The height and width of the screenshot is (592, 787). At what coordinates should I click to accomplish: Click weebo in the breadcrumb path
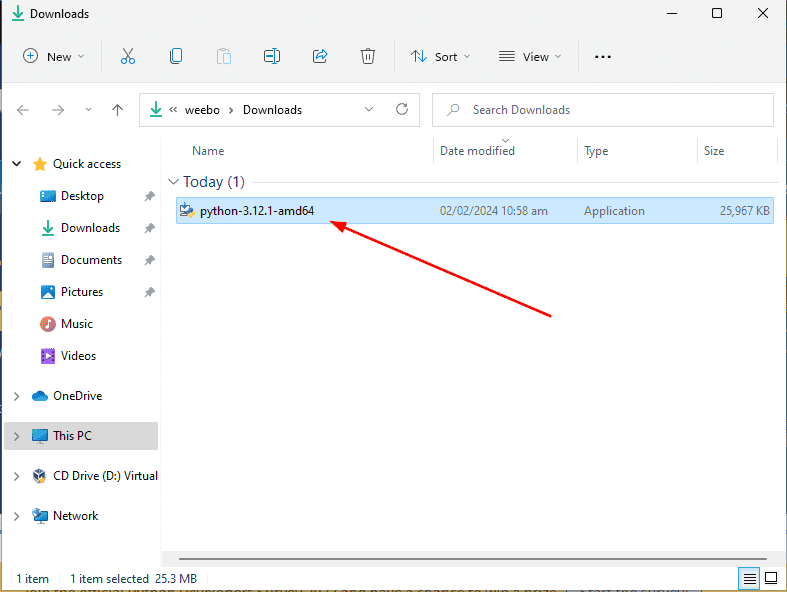pos(202,109)
